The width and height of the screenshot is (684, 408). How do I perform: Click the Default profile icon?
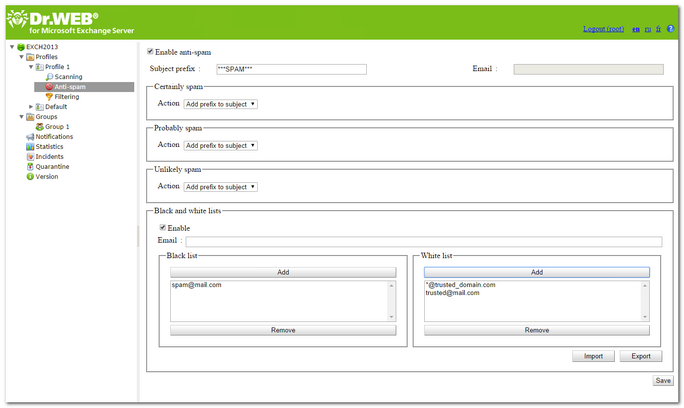click(x=40, y=107)
